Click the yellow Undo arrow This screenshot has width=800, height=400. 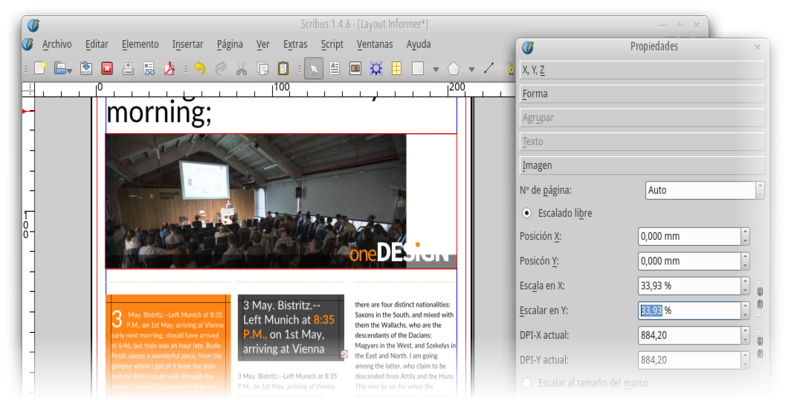pyautogui.click(x=199, y=68)
